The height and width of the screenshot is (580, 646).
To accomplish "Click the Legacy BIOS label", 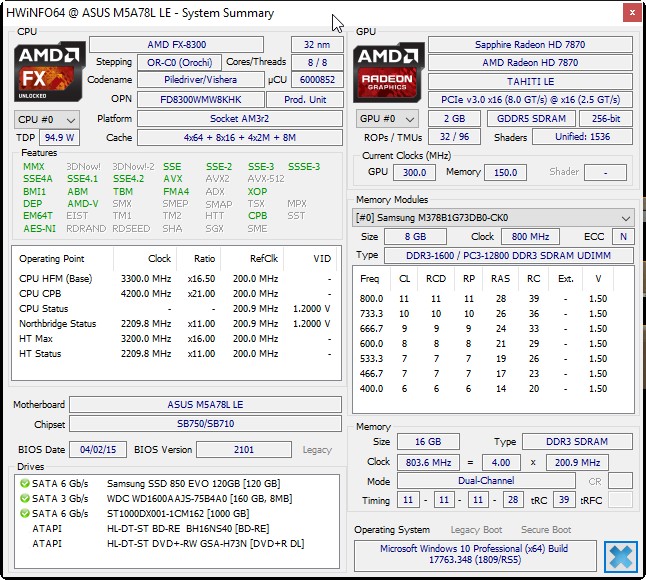I will [317, 450].
